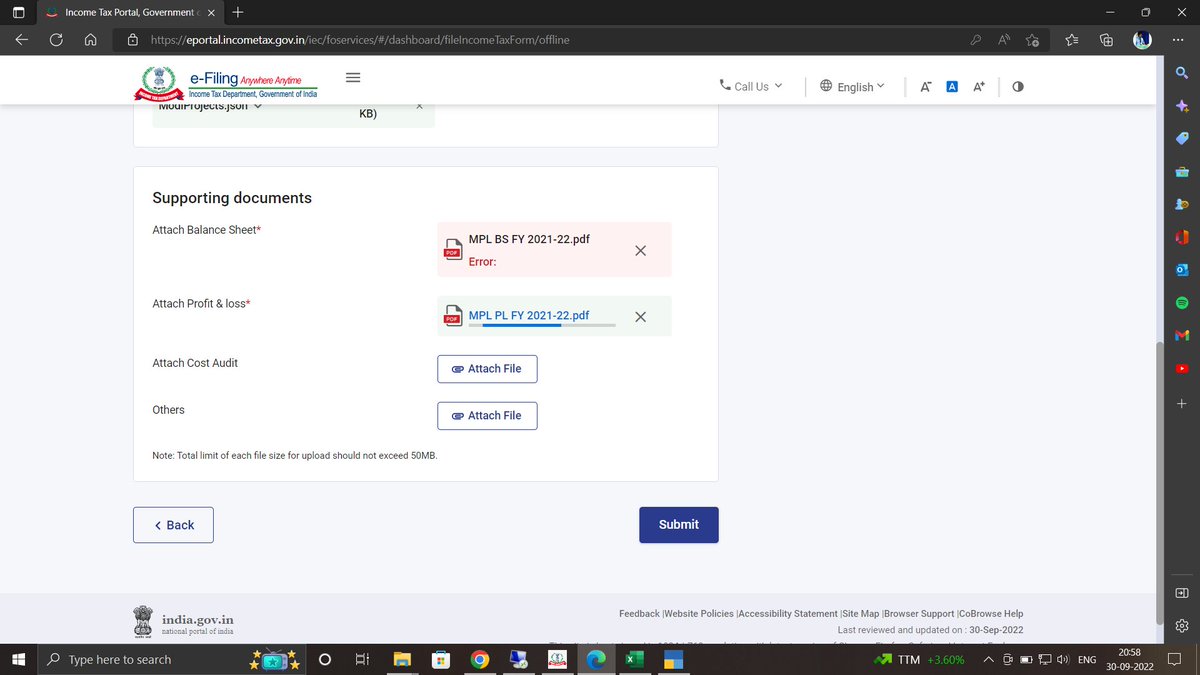Click the india.gov.in national portal logo

[183, 622]
